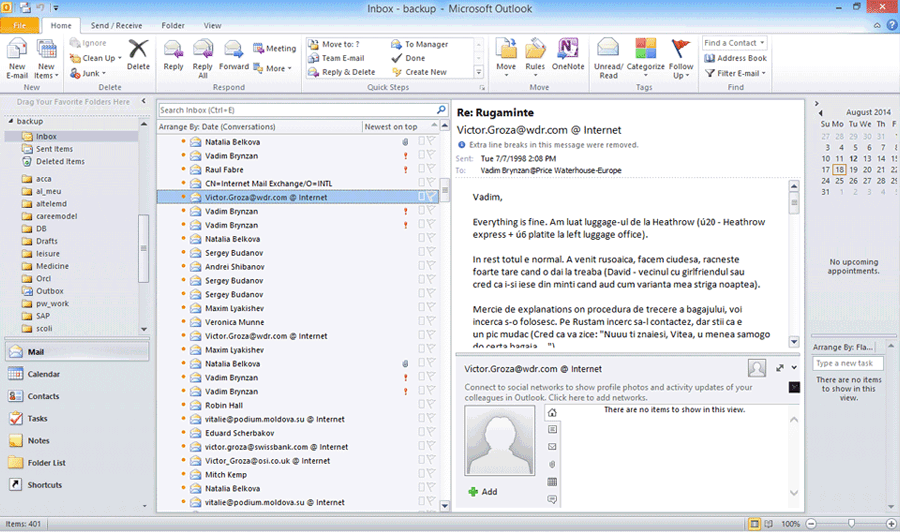Toggle category box for Andrei Shibanov
Image resolution: width=900 pixels, height=532 pixels.
click(421, 266)
